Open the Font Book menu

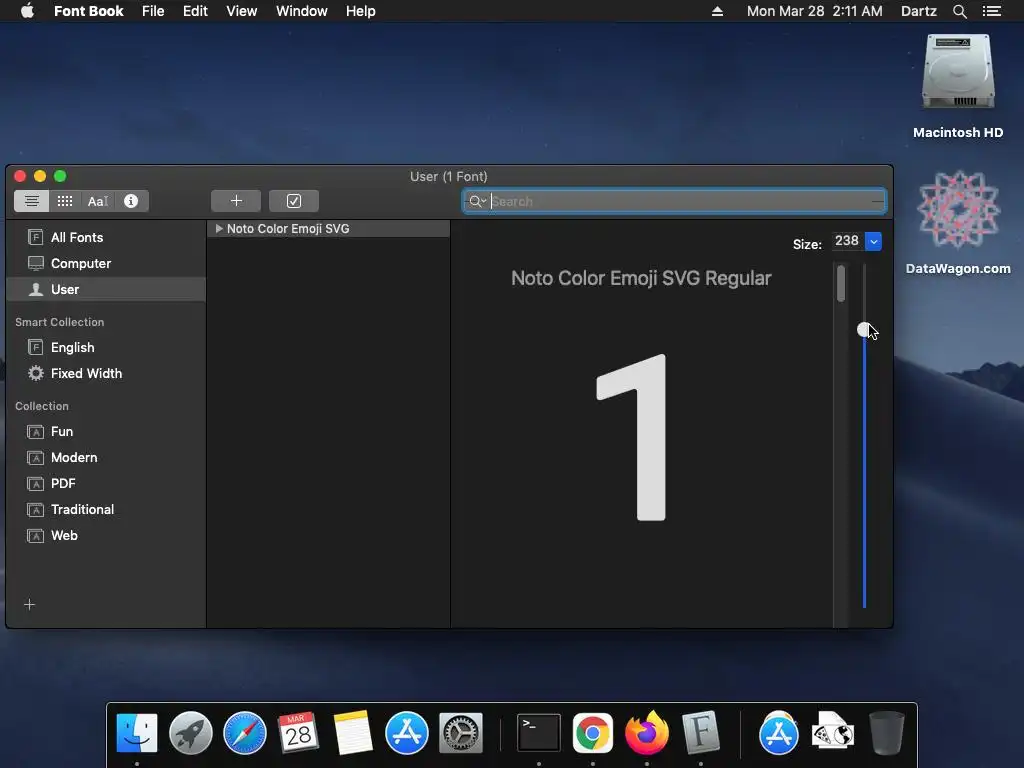tap(88, 11)
